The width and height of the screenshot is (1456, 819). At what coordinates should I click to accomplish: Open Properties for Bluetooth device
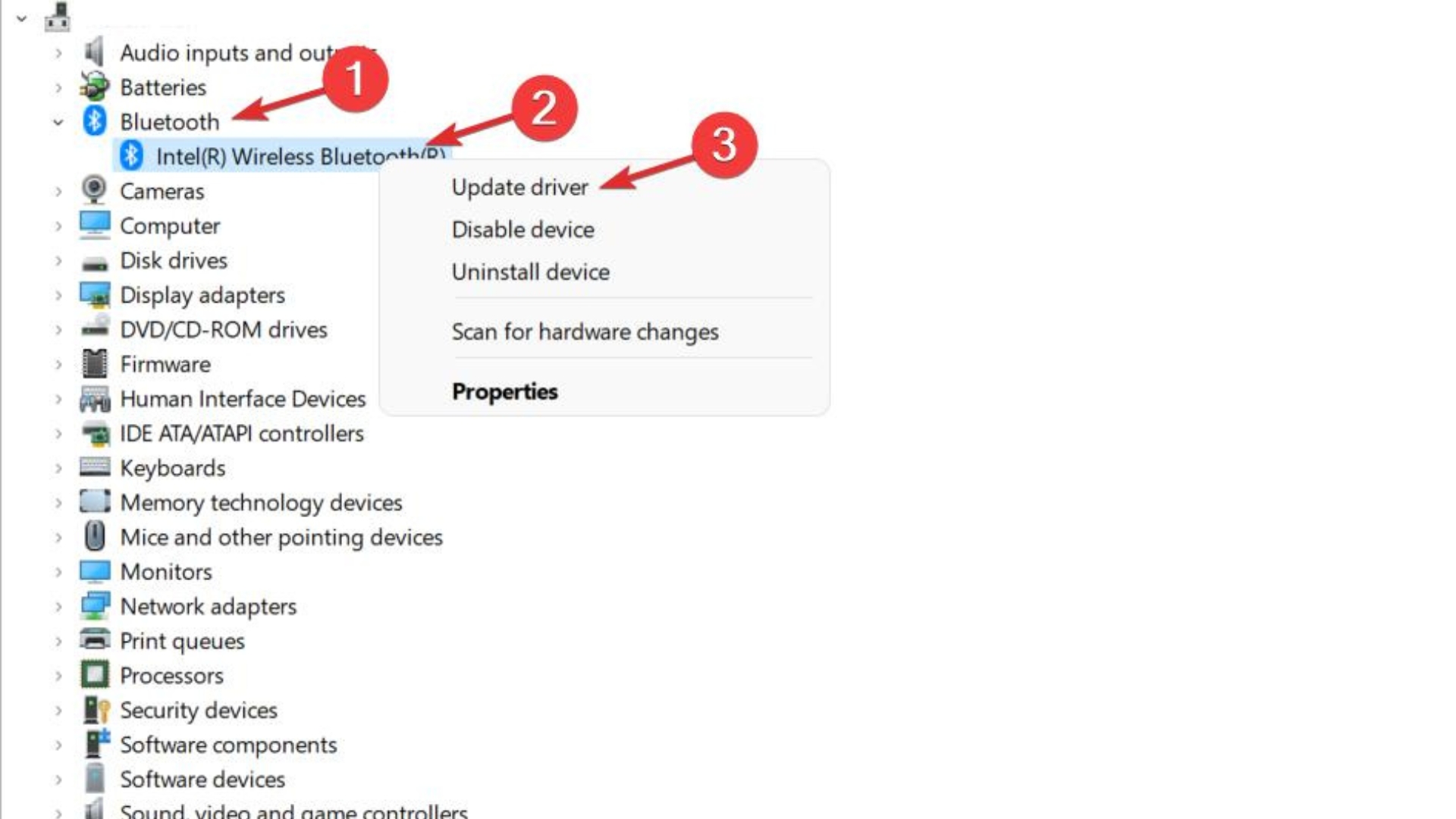pyautogui.click(x=504, y=392)
